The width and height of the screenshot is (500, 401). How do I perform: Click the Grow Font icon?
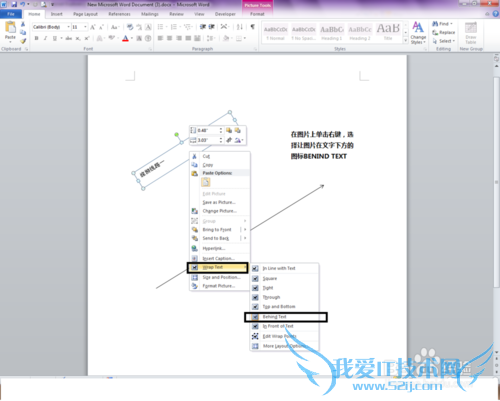pos(93,27)
